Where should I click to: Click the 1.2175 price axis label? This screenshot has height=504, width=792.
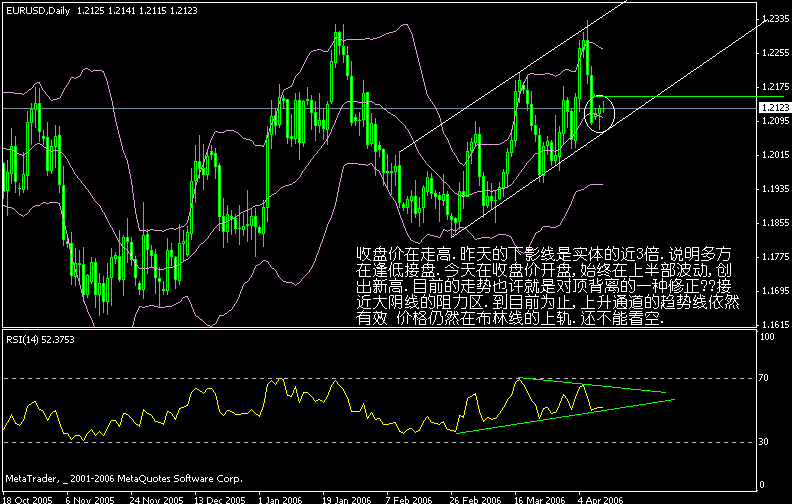coord(775,87)
